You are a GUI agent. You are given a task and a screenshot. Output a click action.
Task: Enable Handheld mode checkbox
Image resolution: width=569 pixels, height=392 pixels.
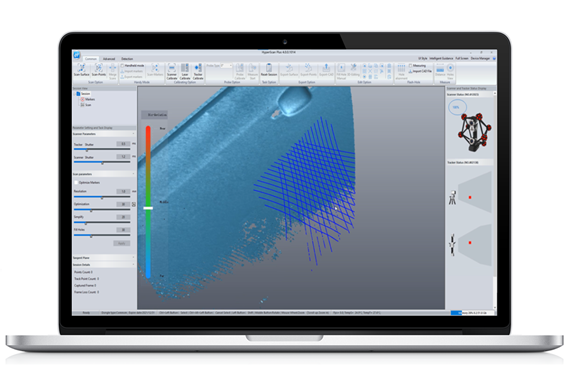[123, 66]
